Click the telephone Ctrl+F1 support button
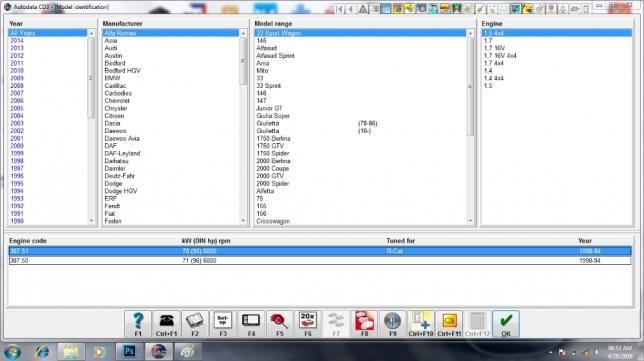This screenshot has width=644, height=361. point(166,324)
